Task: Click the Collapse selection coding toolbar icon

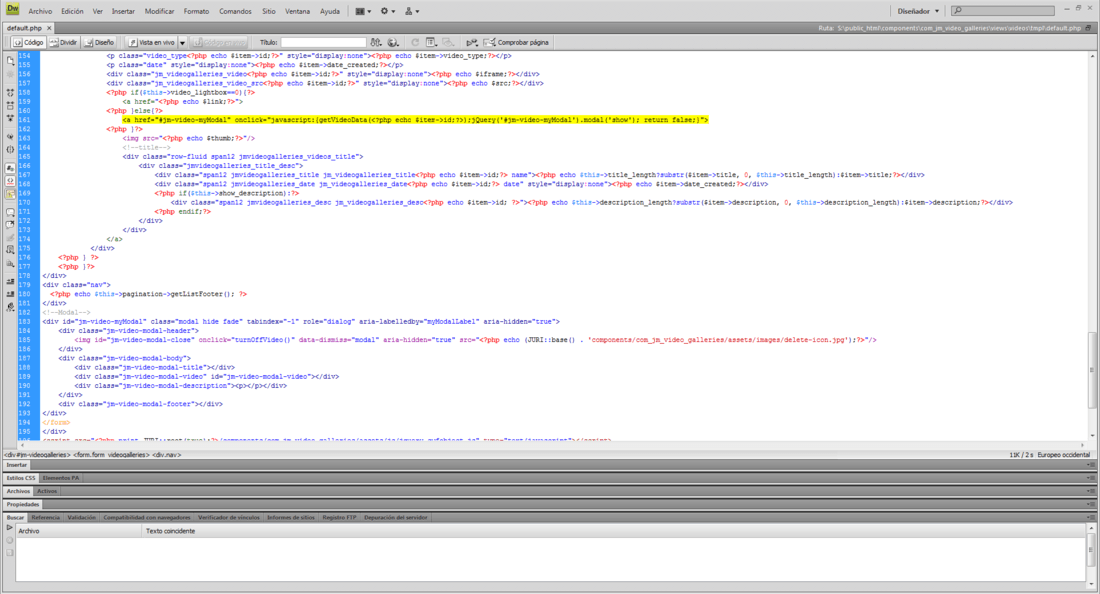Action: click(x=10, y=106)
